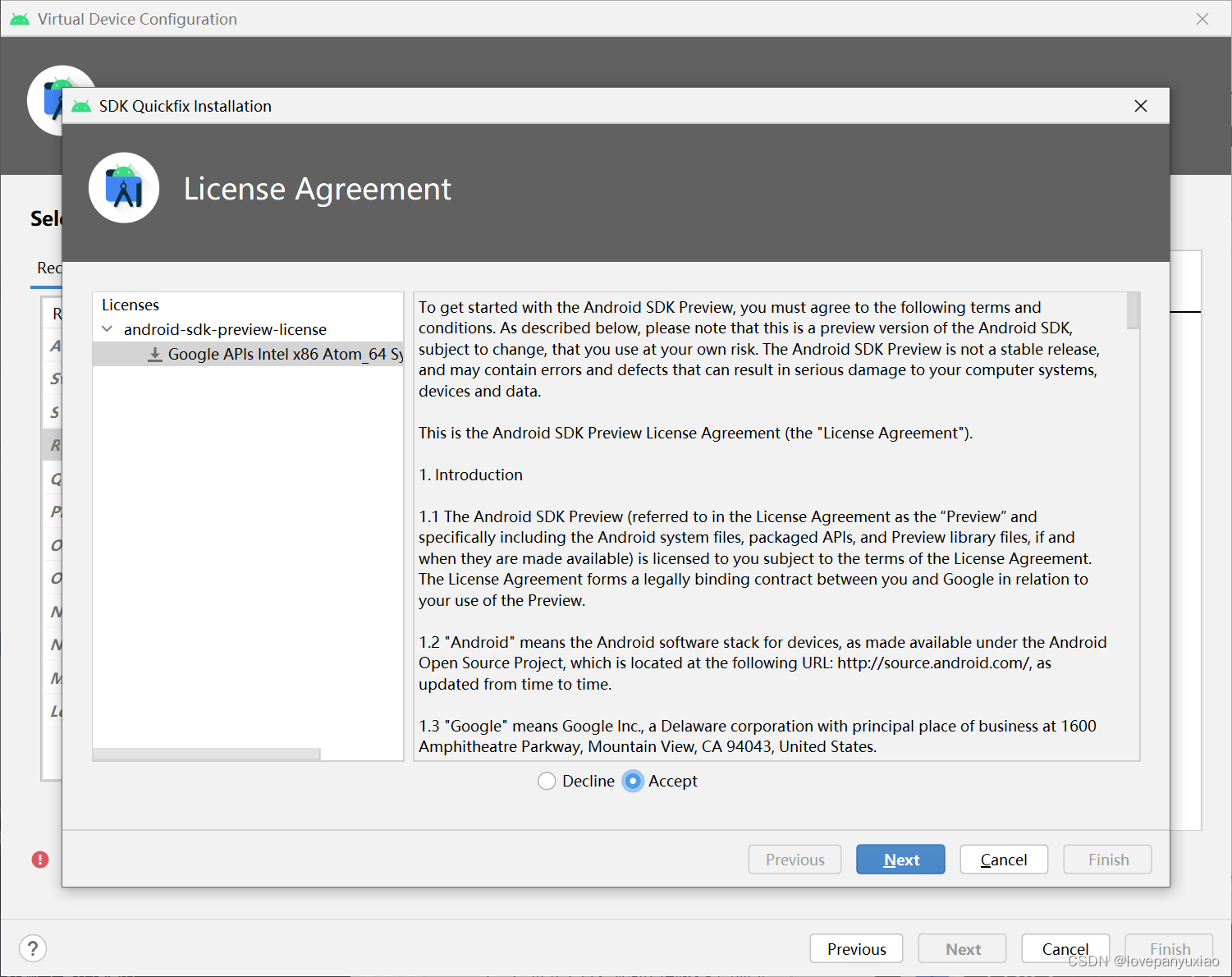Click Previous in the Virtual Device Configuration window
This screenshot has height=977, width=1232.
pyautogui.click(x=856, y=949)
